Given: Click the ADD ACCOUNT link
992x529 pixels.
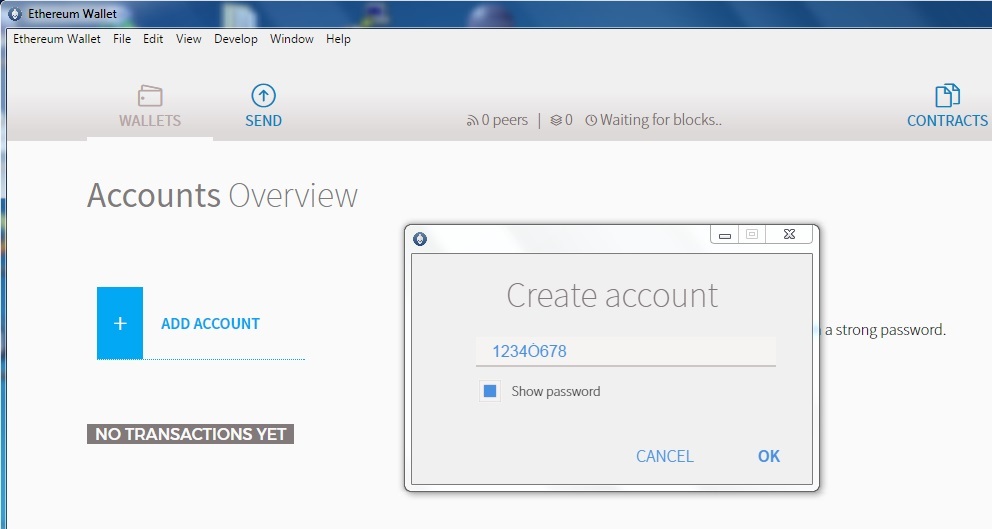Looking at the screenshot, I should [211, 323].
